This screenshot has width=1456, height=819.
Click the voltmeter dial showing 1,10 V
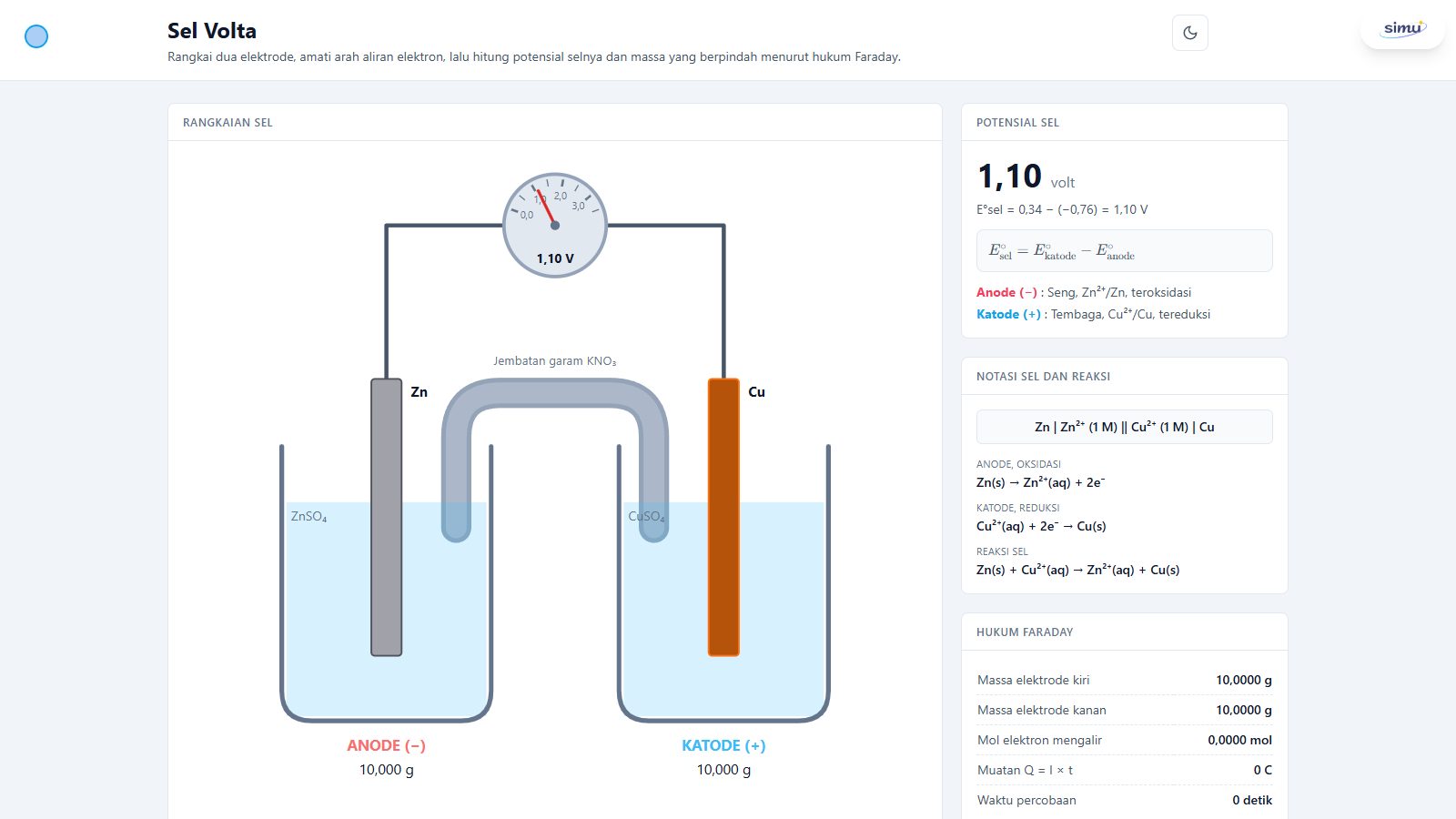click(x=555, y=225)
